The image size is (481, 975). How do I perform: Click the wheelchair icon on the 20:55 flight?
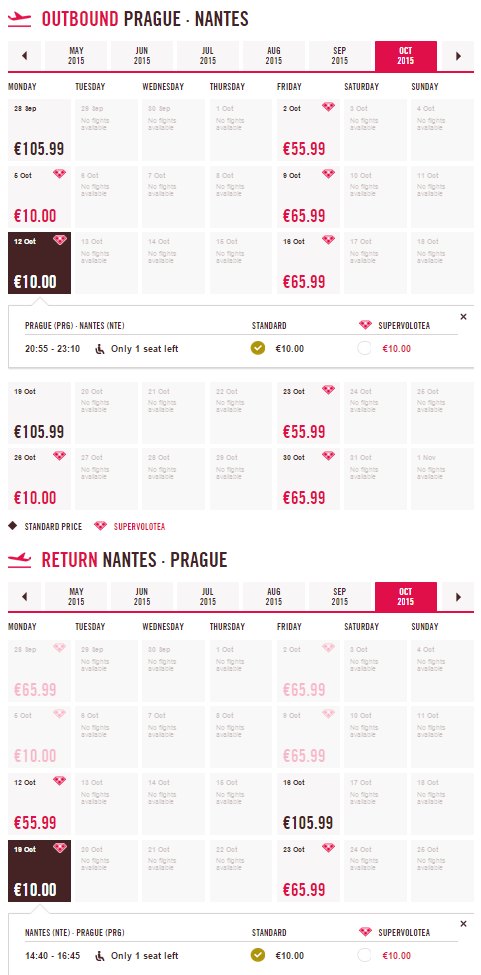(99, 349)
